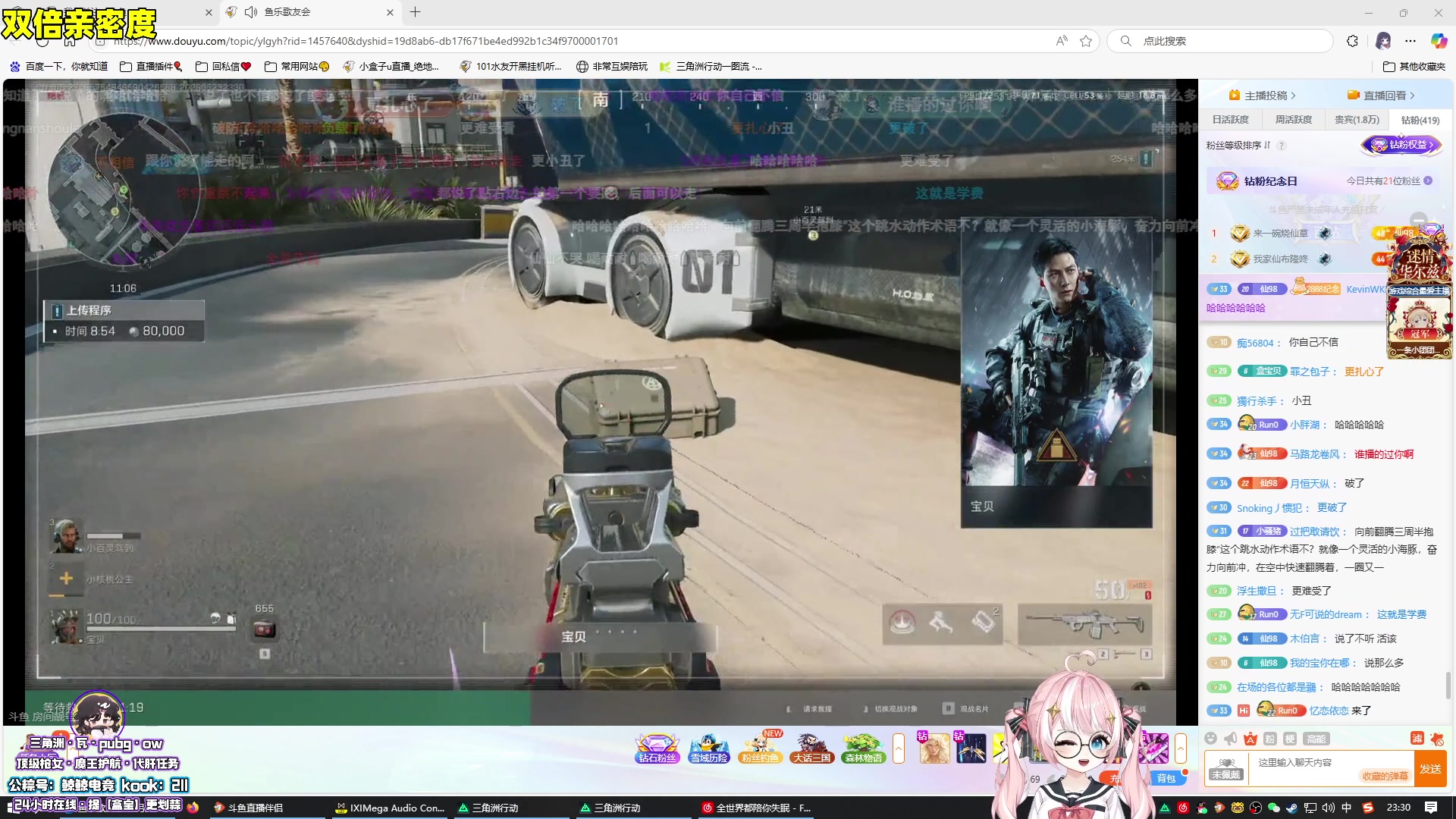
Task: Open the 雪域历险 activity icon
Action: pos(709,748)
